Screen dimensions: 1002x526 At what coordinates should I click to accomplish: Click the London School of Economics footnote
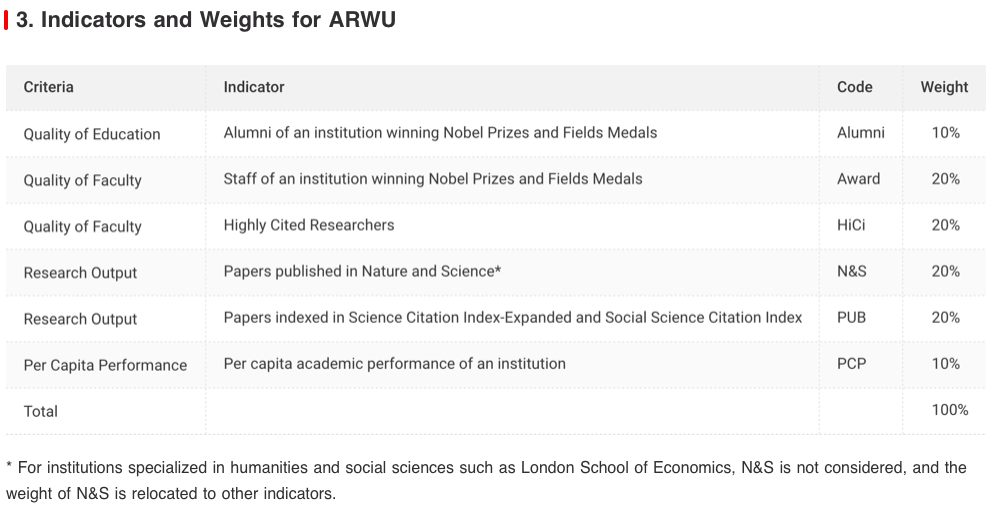[486, 480]
